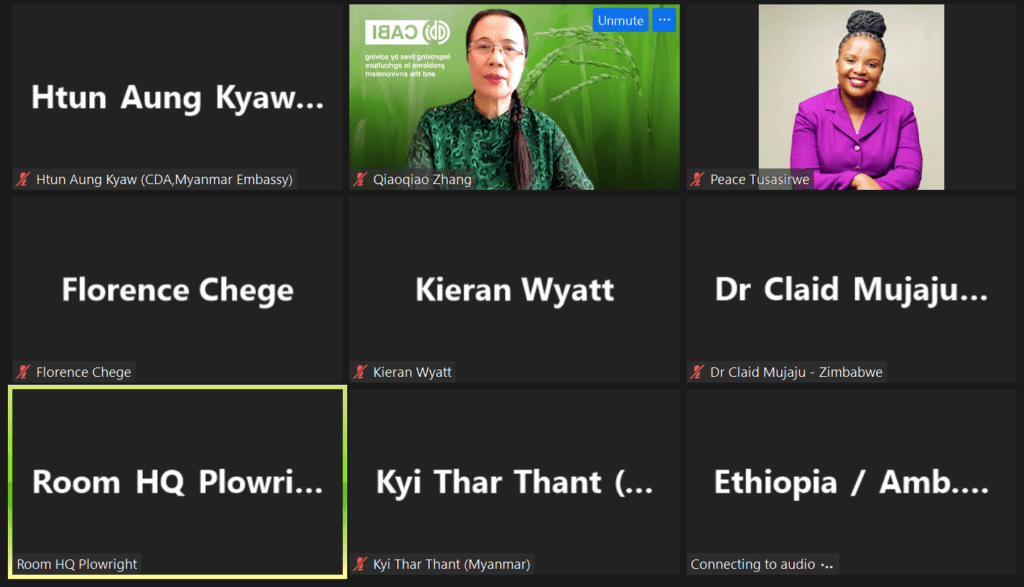Viewport: 1024px width, 587px height.
Task: Click the Unmute button on Qiaoqiao Zhang's video
Action: pos(620,20)
